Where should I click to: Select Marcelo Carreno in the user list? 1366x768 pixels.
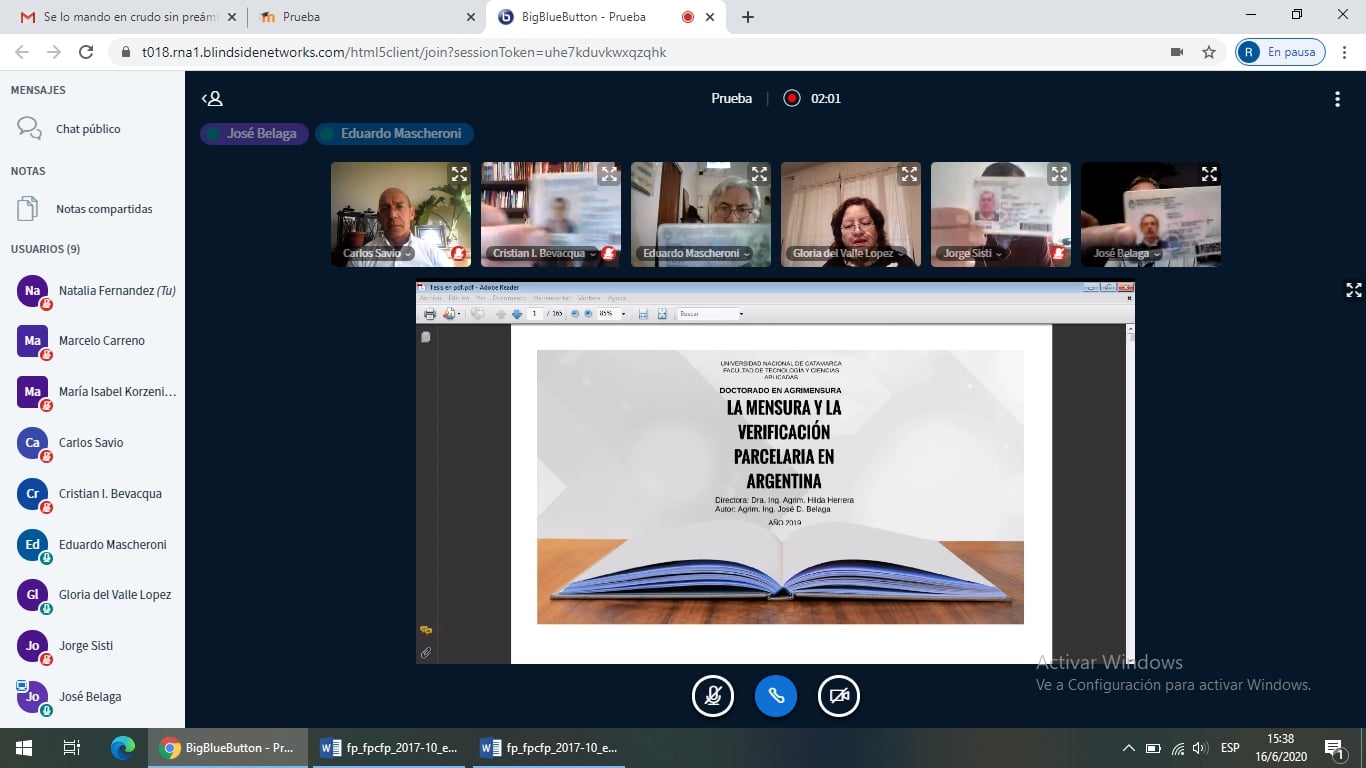coord(101,341)
